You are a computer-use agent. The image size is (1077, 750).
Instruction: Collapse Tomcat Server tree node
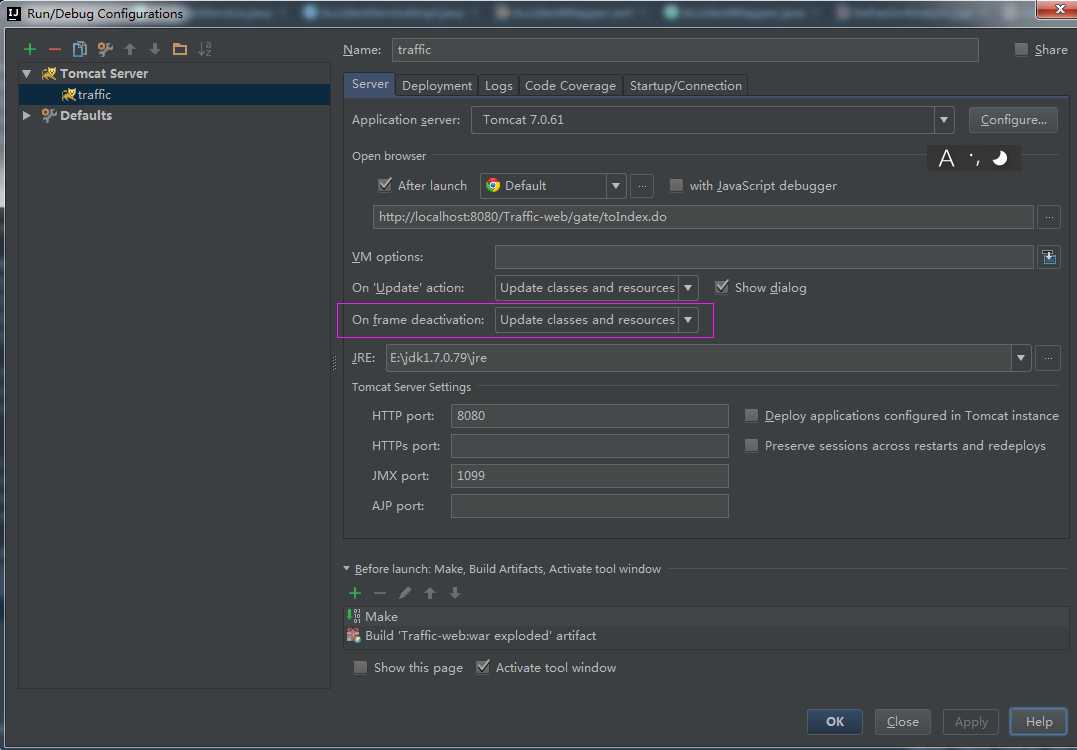point(27,73)
